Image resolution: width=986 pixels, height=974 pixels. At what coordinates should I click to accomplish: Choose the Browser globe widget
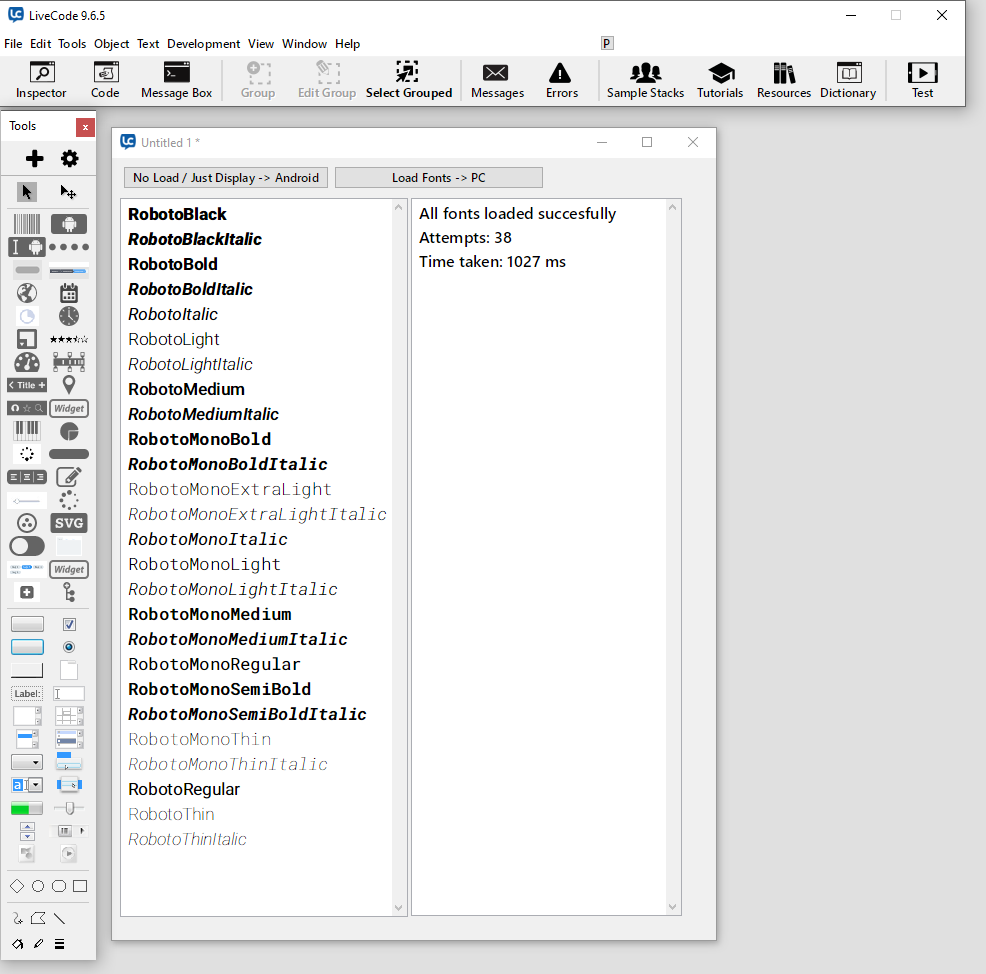pyautogui.click(x=27, y=293)
